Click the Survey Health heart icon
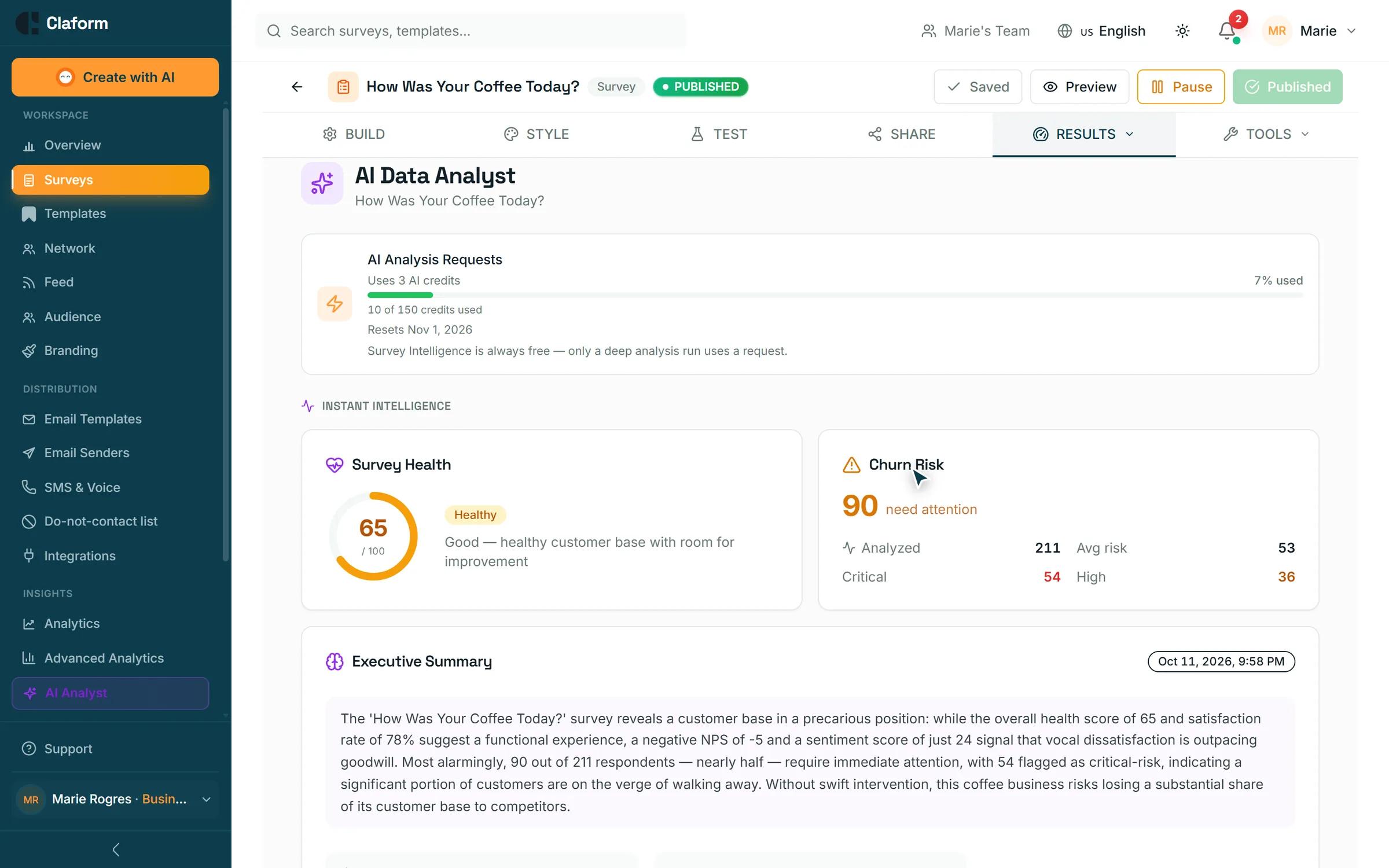 tap(335, 465)
